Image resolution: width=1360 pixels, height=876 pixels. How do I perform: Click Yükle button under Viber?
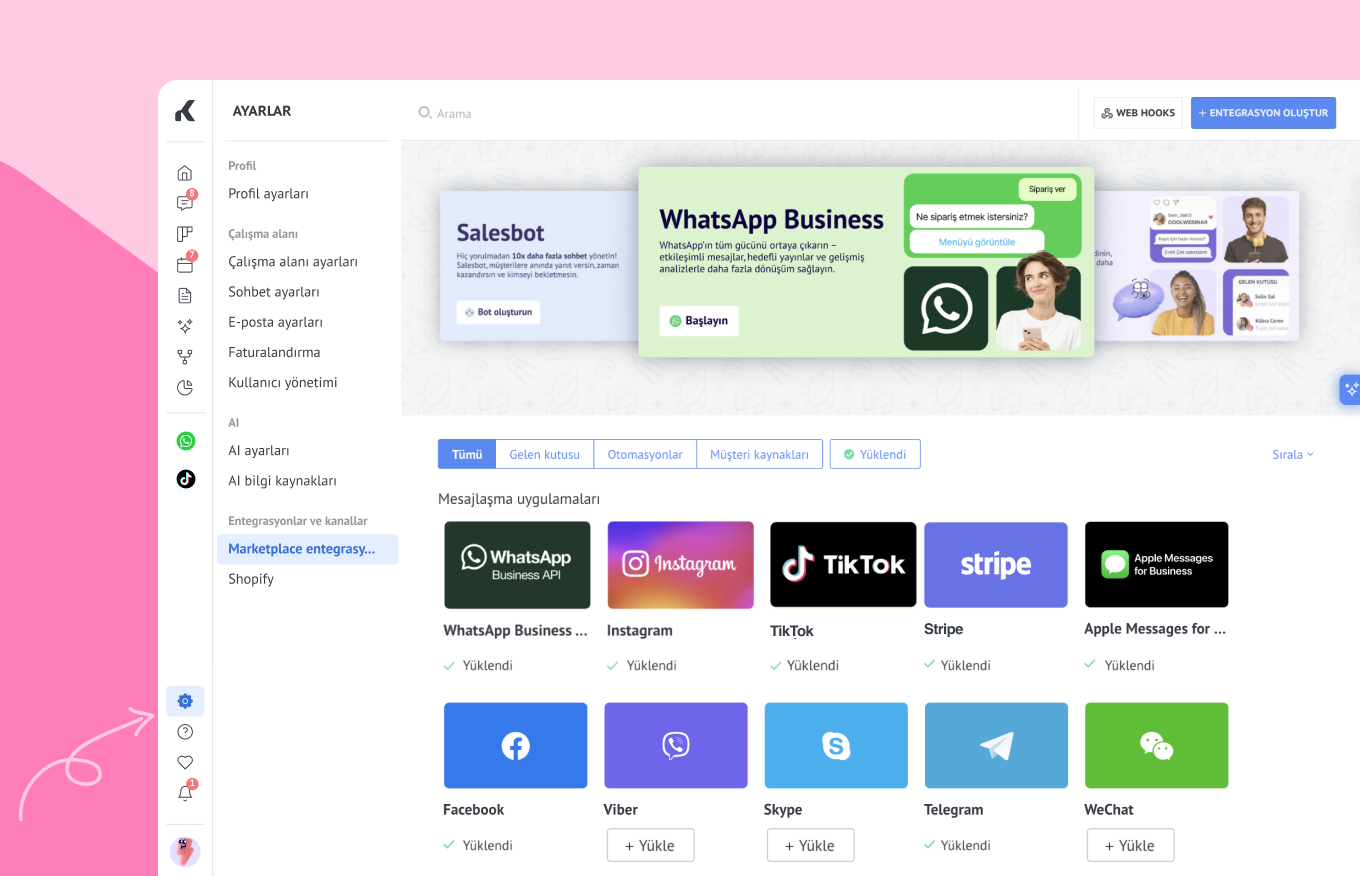650,845
